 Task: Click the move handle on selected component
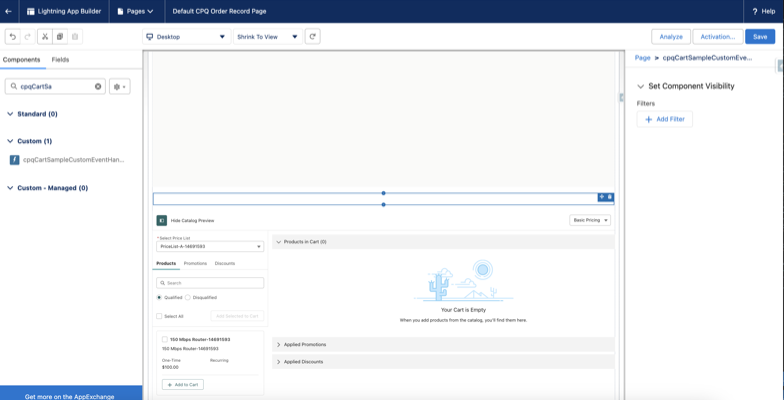pos(602,197)
